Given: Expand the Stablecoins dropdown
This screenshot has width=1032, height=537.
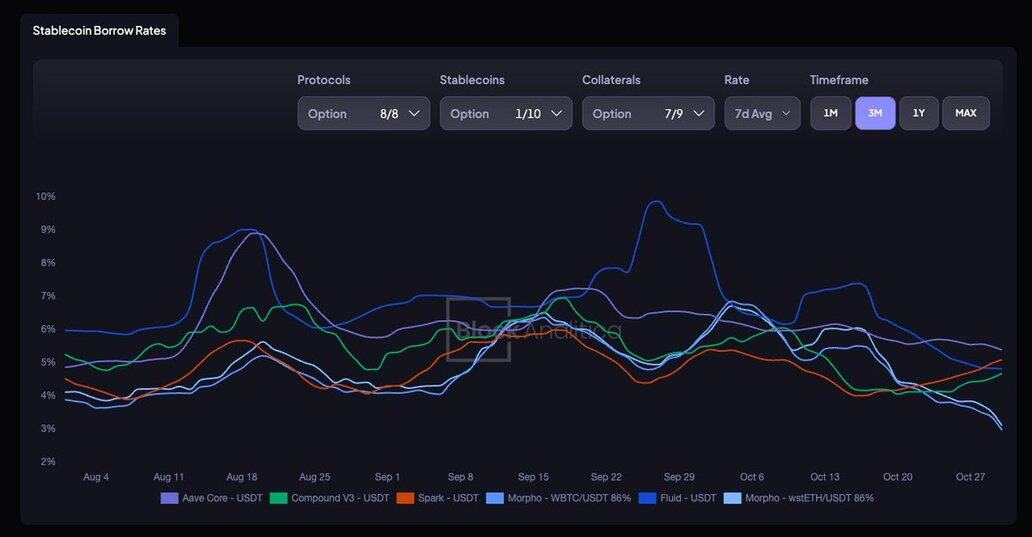Looking at the screenshot, I should [x=505, y=113].
